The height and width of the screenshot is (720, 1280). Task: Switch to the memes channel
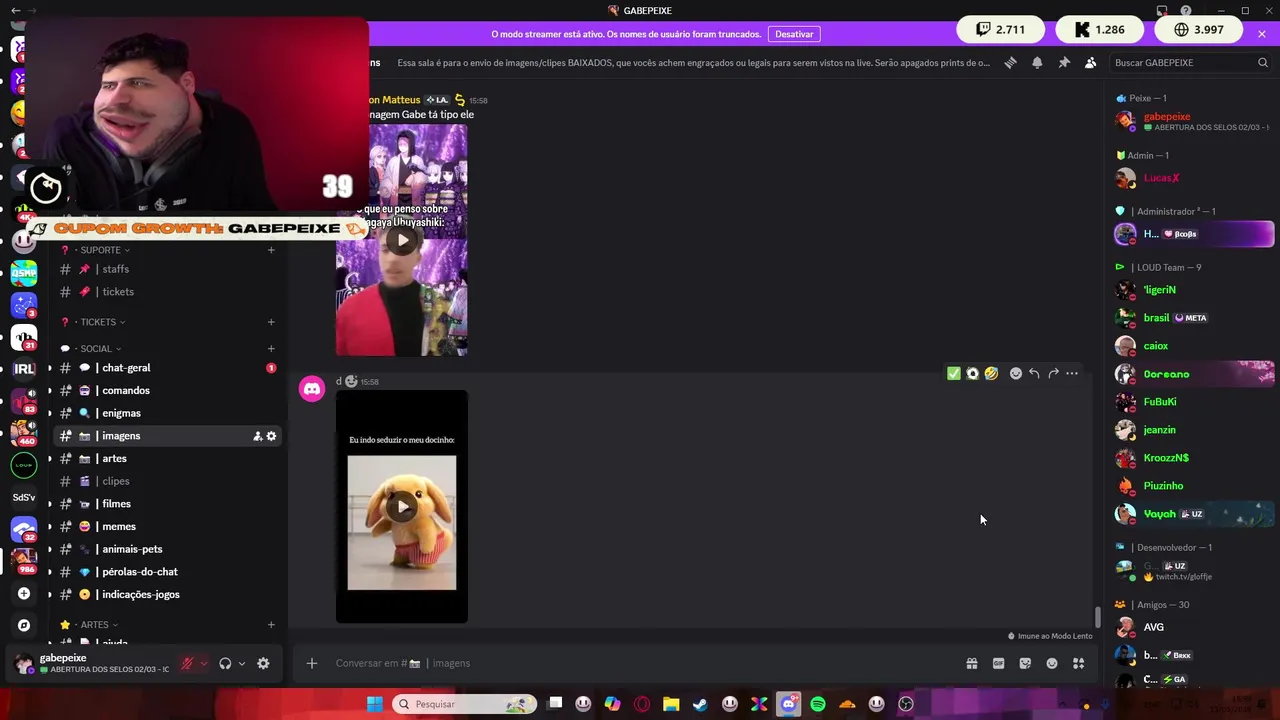[x=167, y=527]
